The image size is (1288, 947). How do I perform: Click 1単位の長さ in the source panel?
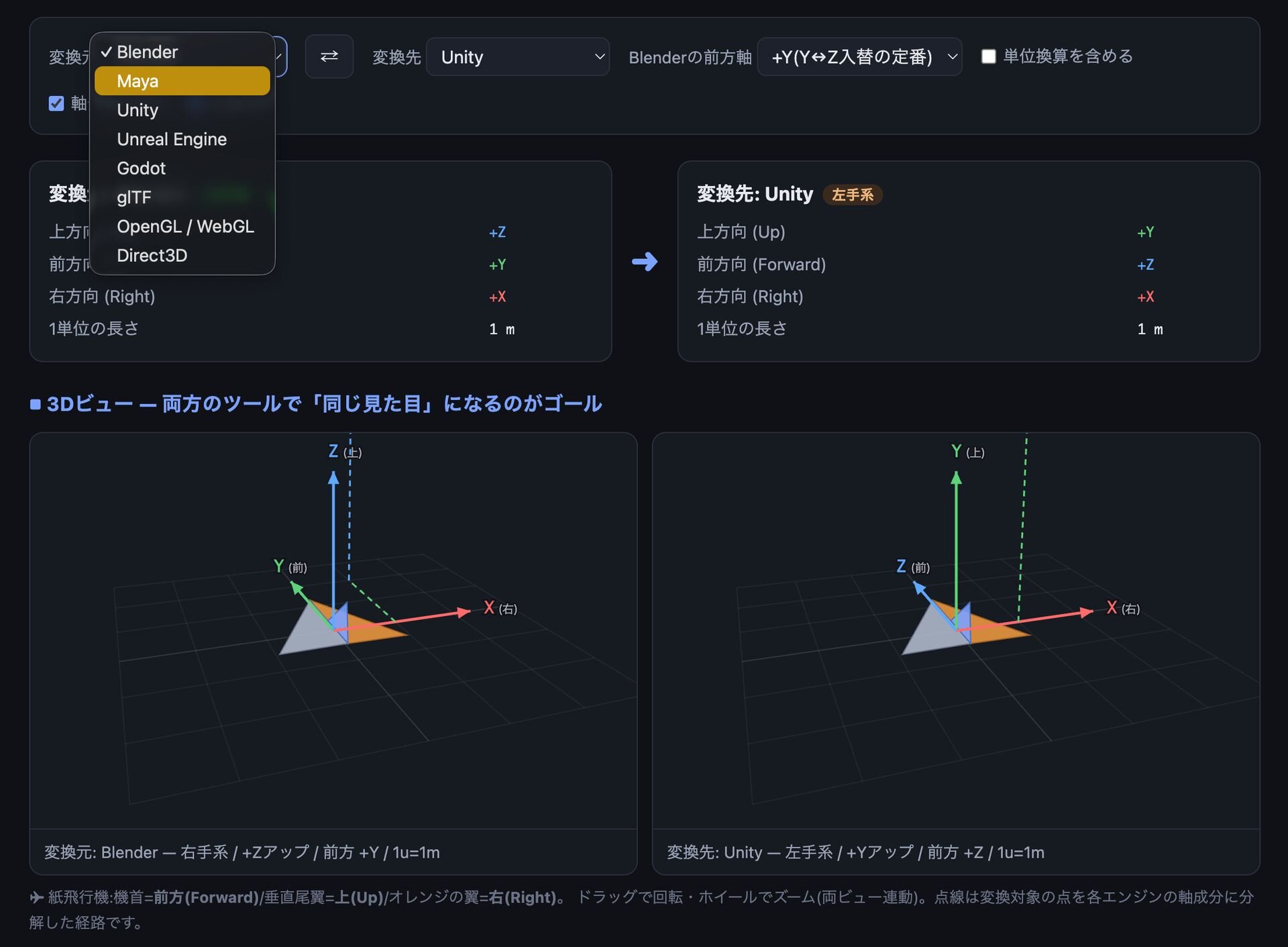tap(94, 328)
